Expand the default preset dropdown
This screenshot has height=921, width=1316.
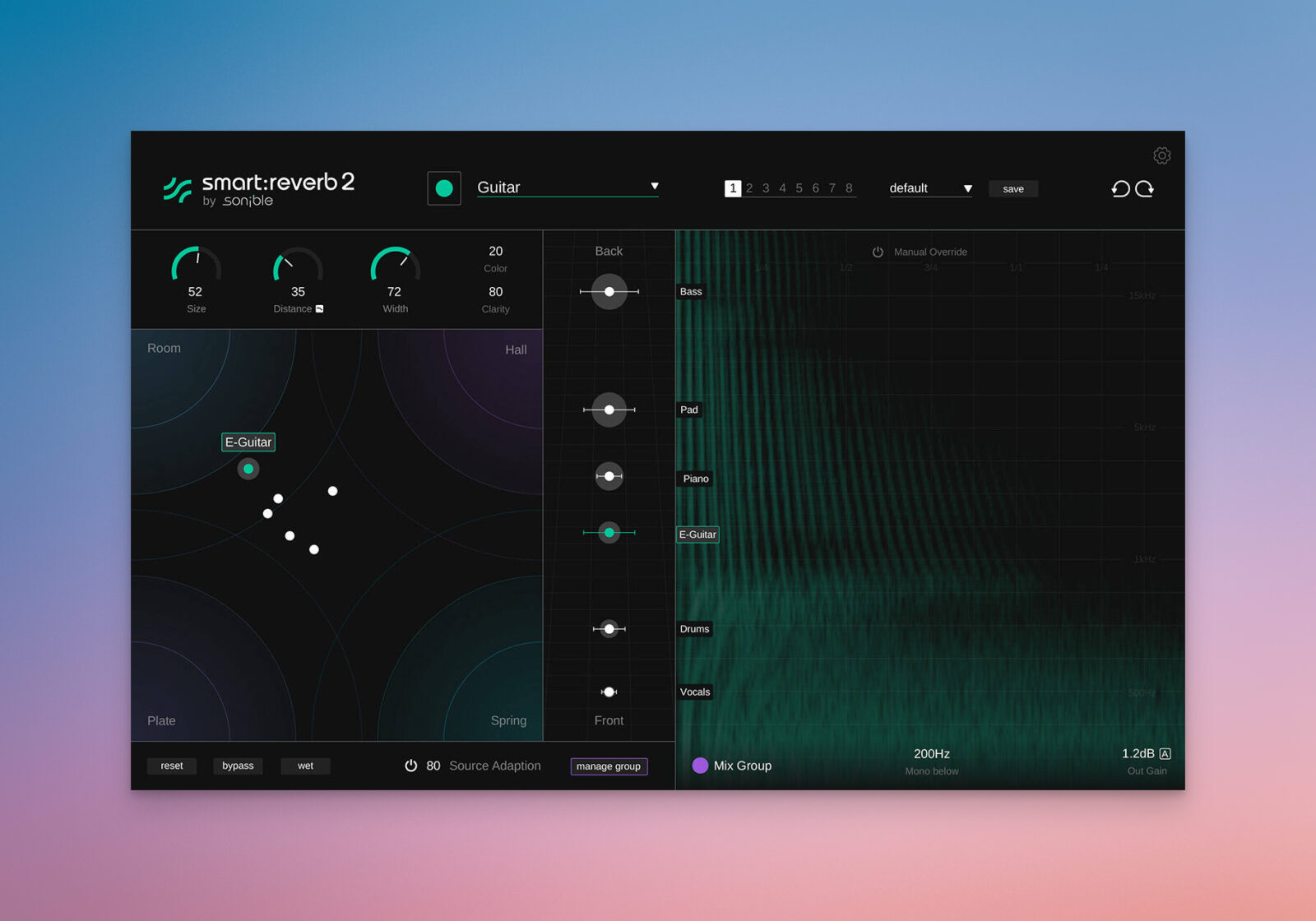967,189
